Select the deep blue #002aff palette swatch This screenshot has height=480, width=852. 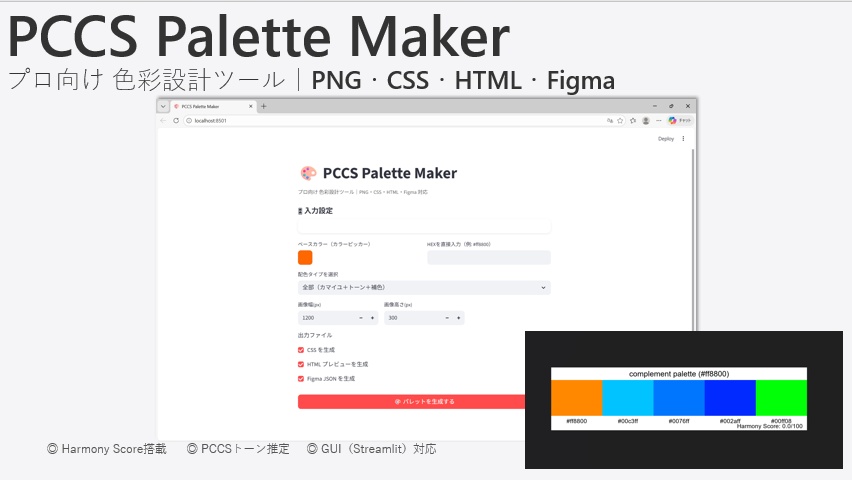point(730,398)
